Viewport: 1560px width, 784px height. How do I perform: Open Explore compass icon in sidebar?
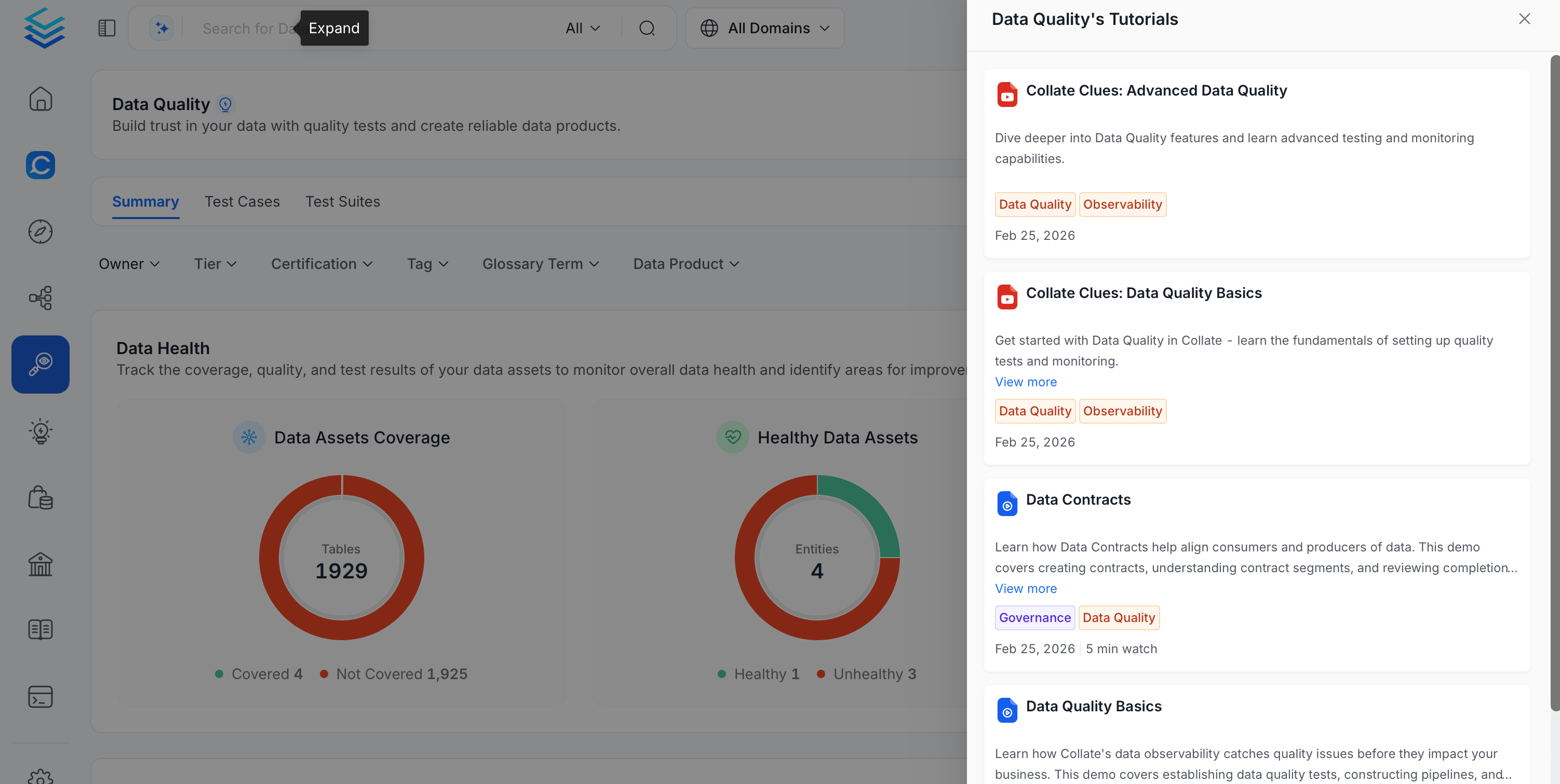[41, 231]
